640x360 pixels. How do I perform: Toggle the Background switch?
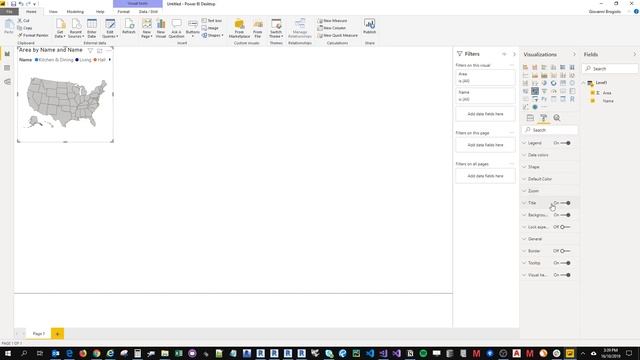click(565, 215)
